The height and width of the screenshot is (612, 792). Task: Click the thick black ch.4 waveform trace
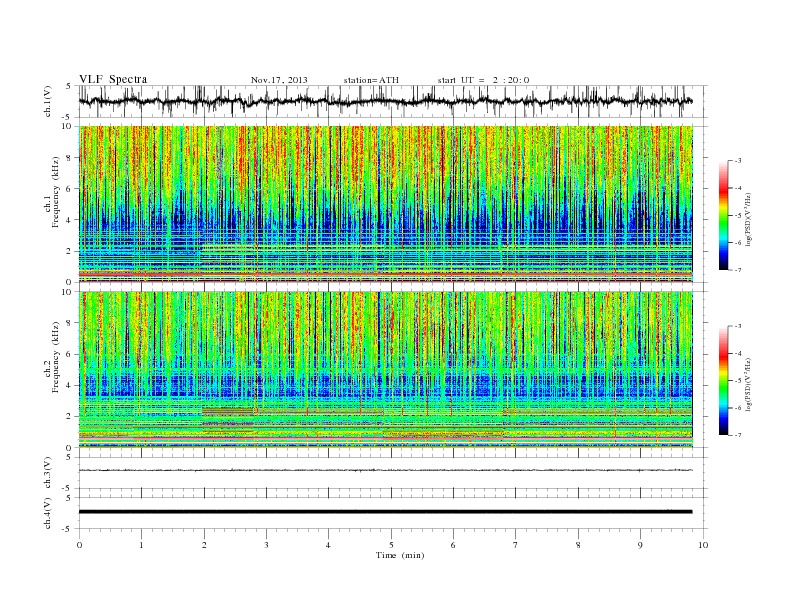pyautogui.click(x=386, y=512)
